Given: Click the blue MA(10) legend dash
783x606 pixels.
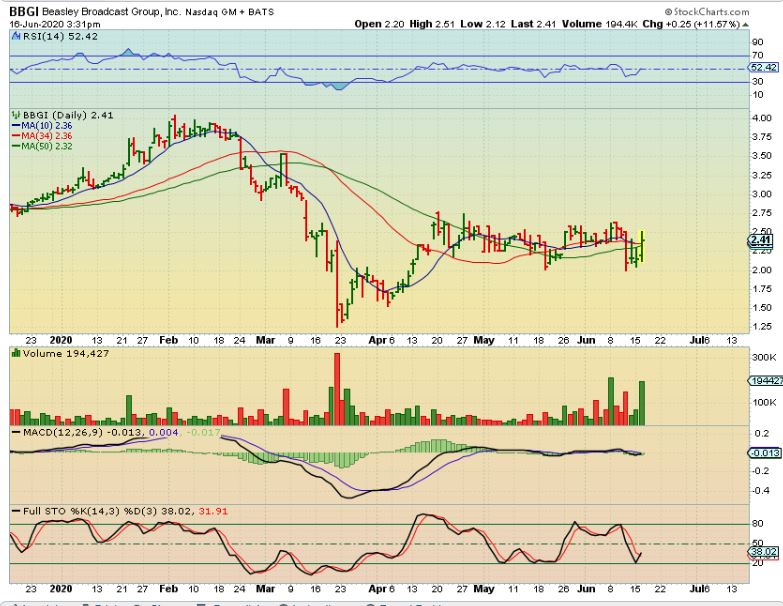Looking at the screenshot, I should [15, 126].
